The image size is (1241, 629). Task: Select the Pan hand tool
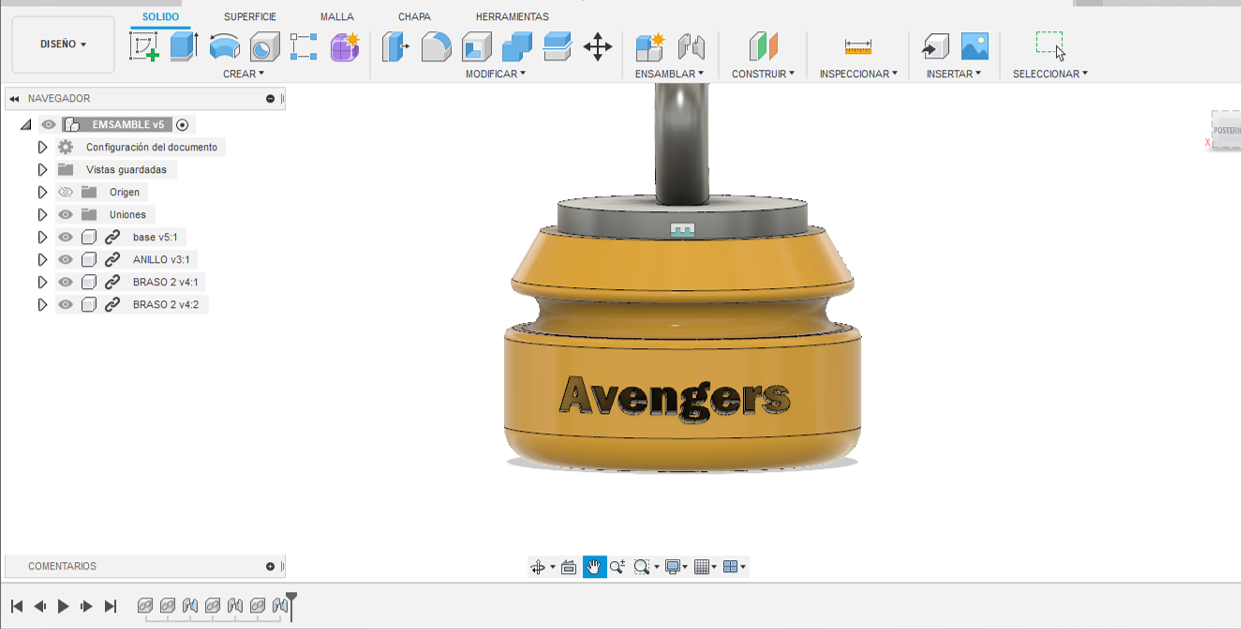594,567
